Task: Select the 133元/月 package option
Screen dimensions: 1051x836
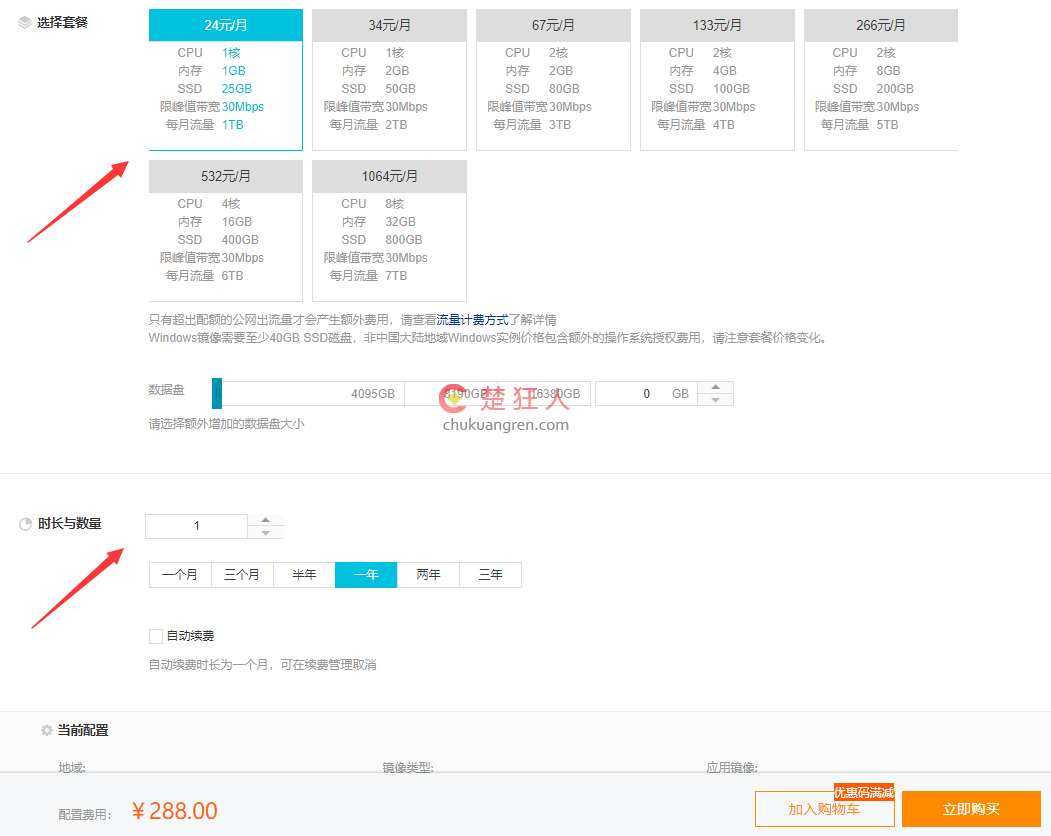Action: coord(717,80)
